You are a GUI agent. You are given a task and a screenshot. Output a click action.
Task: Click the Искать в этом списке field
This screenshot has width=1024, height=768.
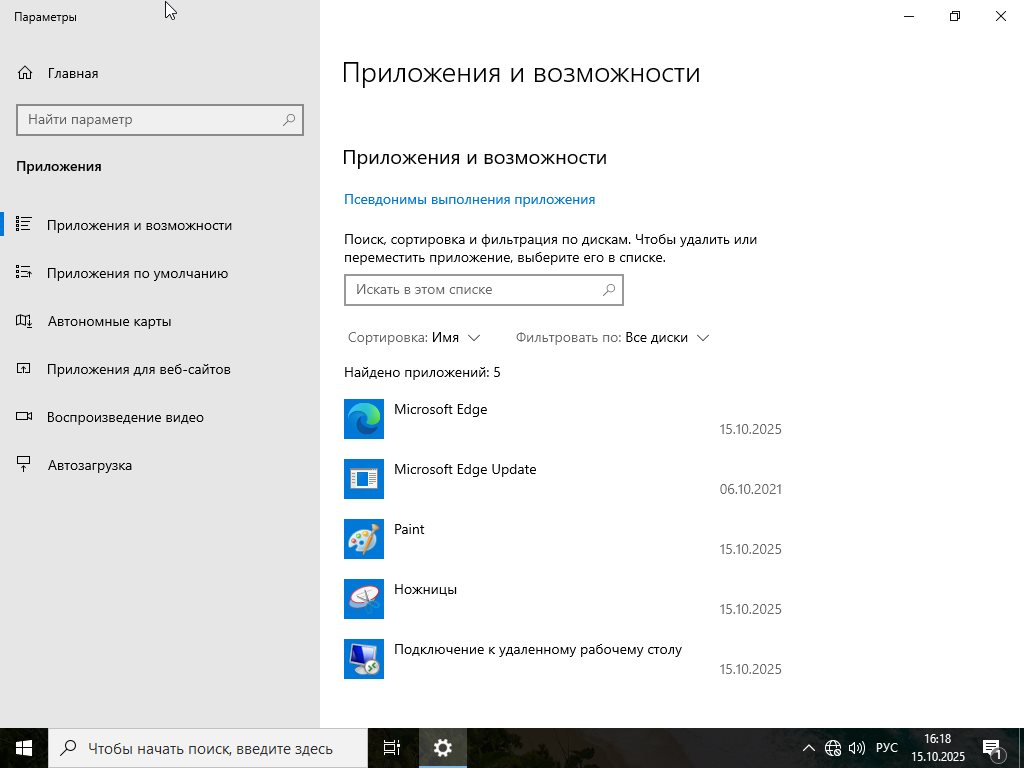(x=470, y=290)
